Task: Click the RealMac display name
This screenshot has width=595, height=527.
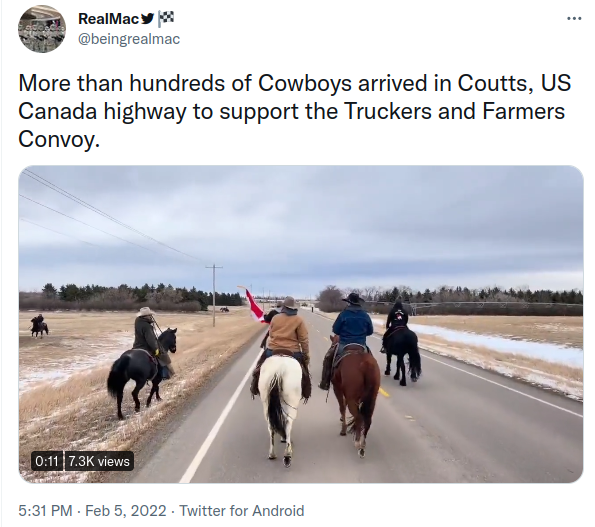Action: 109,19
